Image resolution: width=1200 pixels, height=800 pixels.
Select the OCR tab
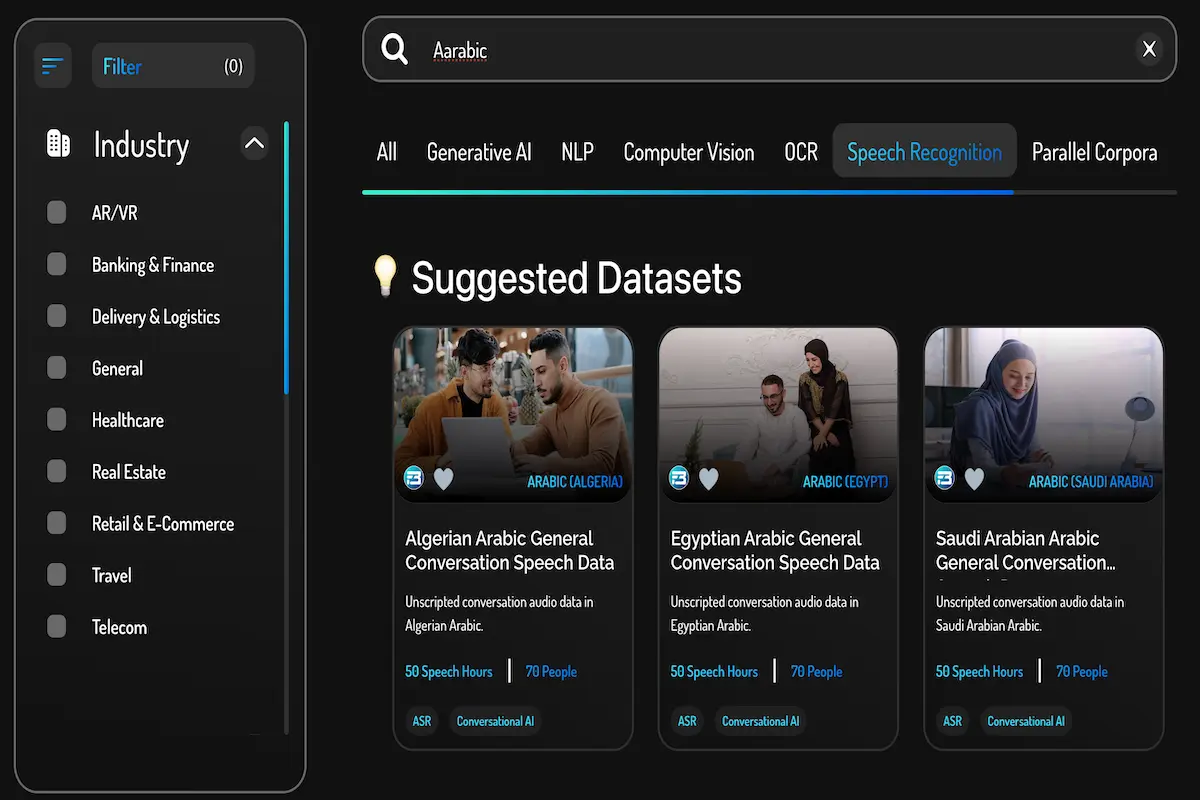pyautogui.click(x=801, y=152)
